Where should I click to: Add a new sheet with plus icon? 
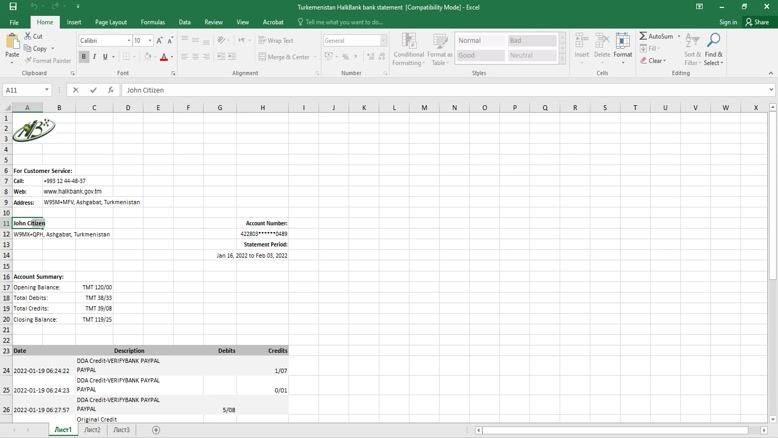(156, 430)
